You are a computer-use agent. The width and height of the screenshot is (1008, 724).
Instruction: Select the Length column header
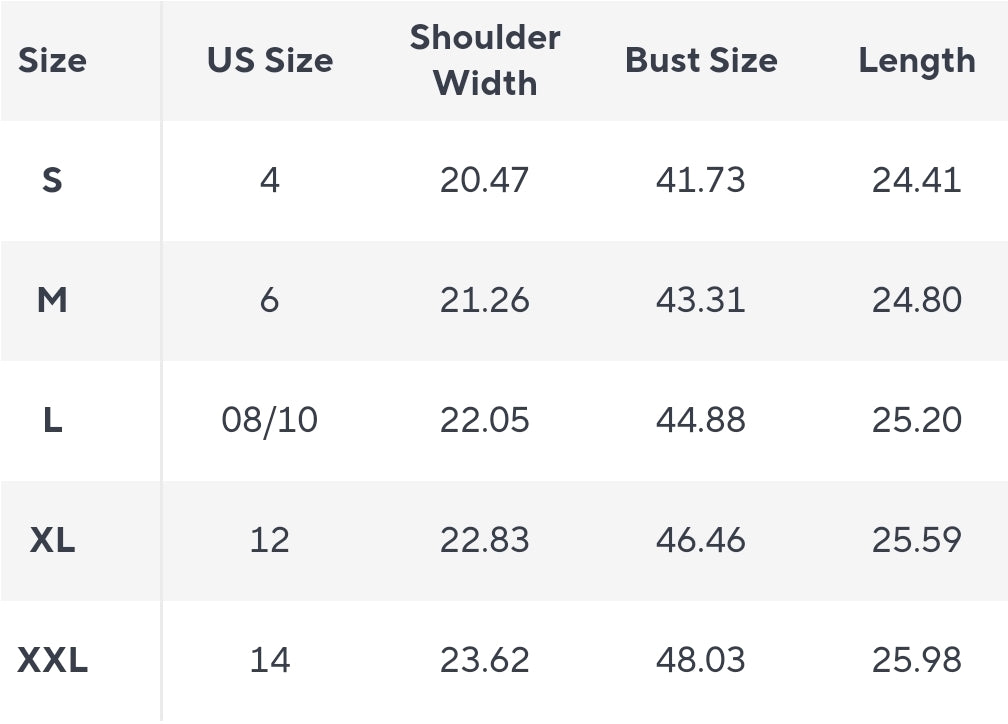coord(917,61)
